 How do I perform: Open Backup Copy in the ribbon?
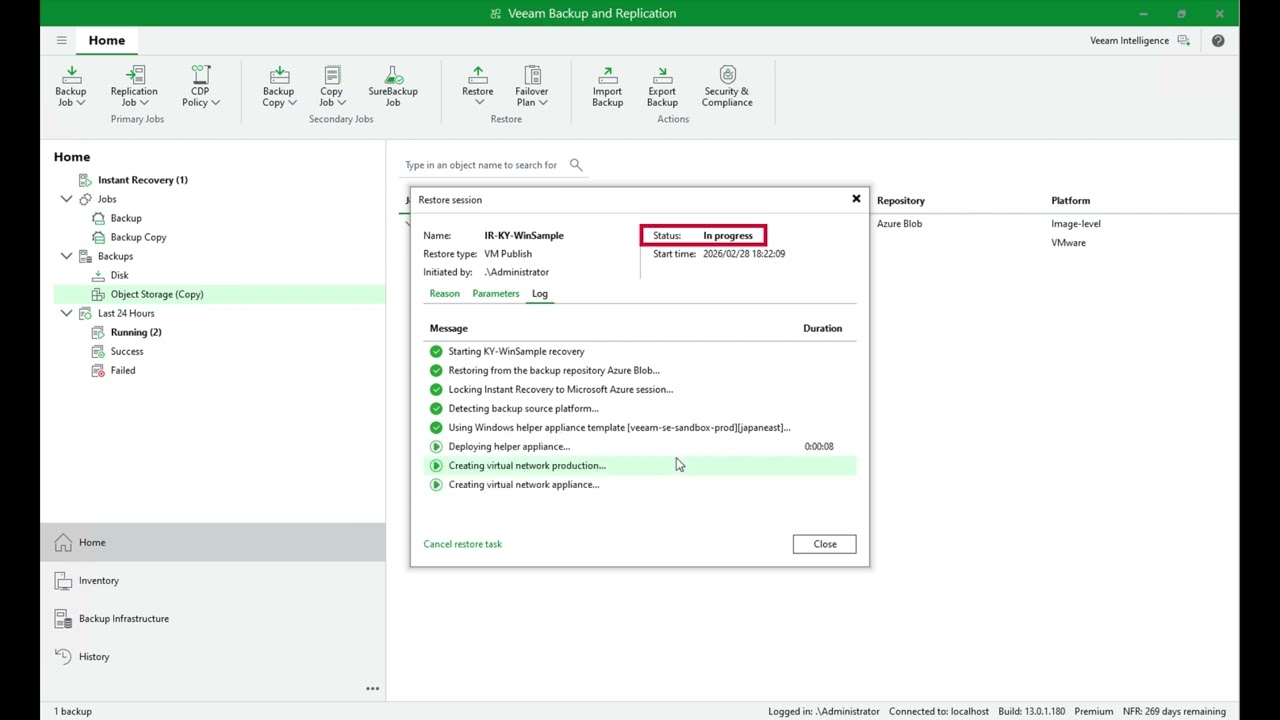coord(279,86)
